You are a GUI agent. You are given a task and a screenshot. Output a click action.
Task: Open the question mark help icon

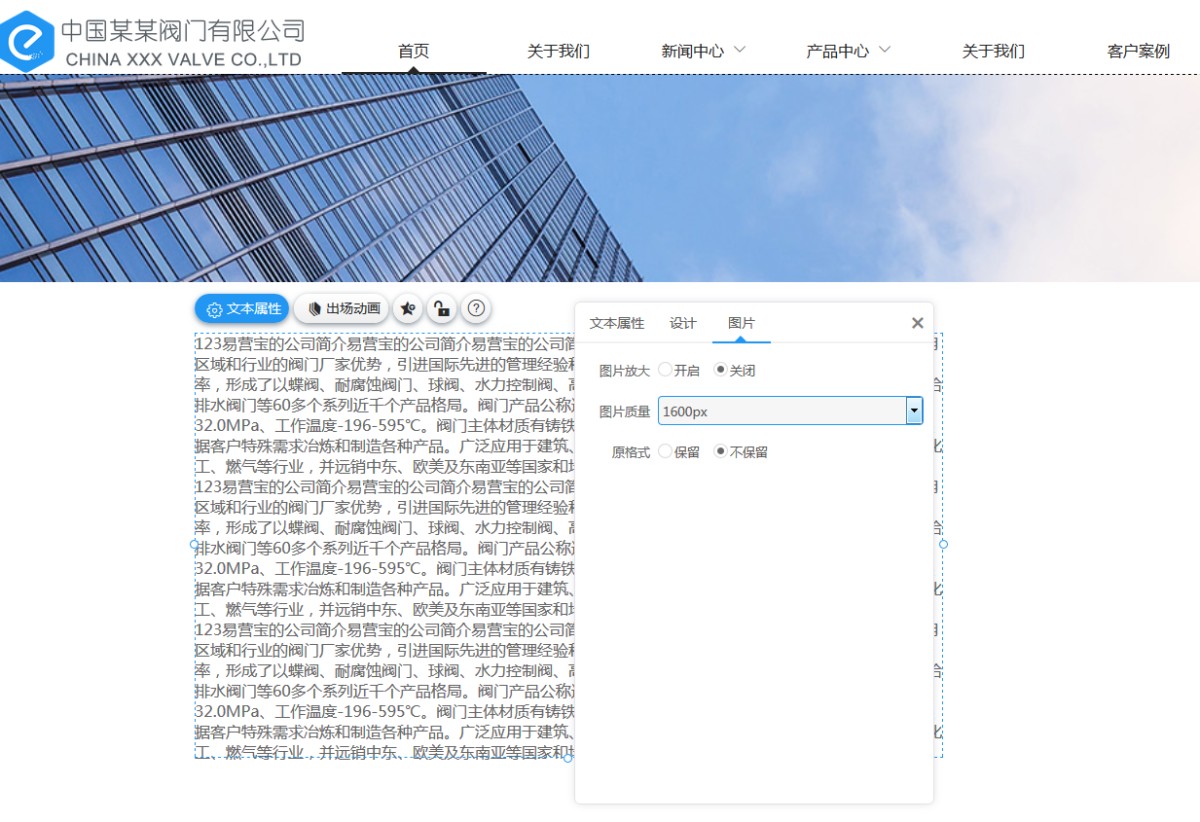coord(477,309)
